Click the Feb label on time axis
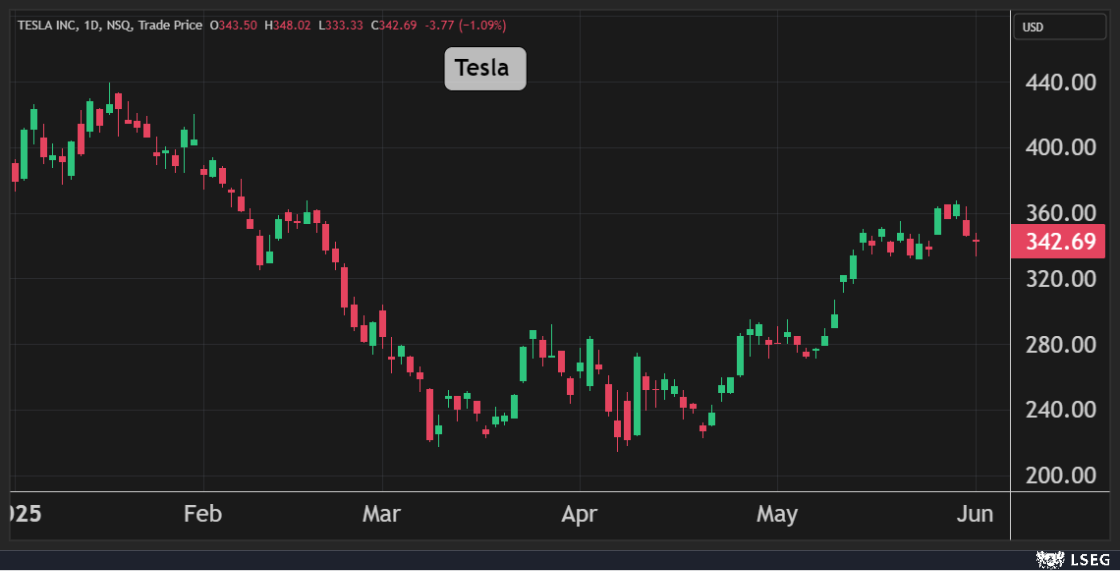The image size is (1120, 571). [x=203, y=514]
